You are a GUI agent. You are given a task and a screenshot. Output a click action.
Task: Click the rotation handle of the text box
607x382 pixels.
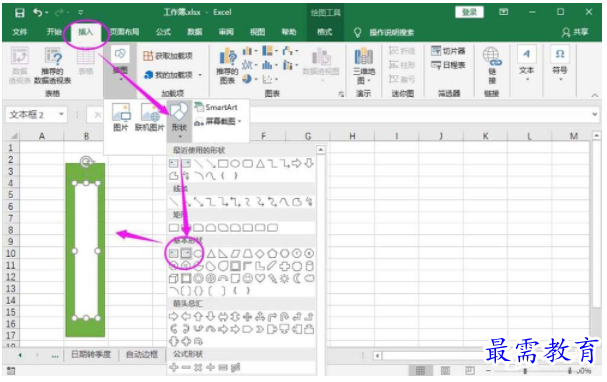[86, 161]
